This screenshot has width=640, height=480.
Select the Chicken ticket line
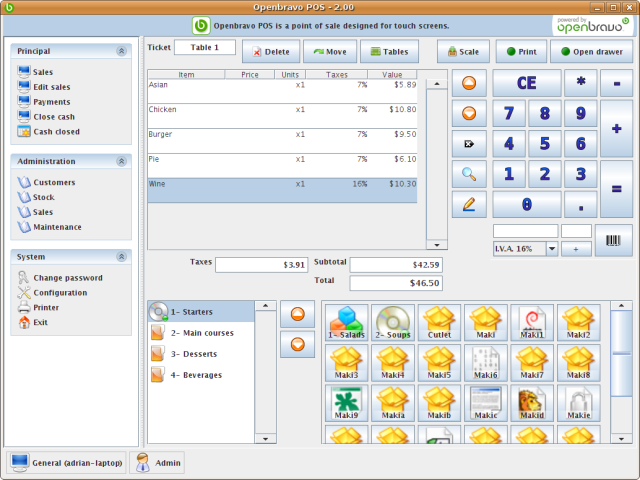pos(282,116)
